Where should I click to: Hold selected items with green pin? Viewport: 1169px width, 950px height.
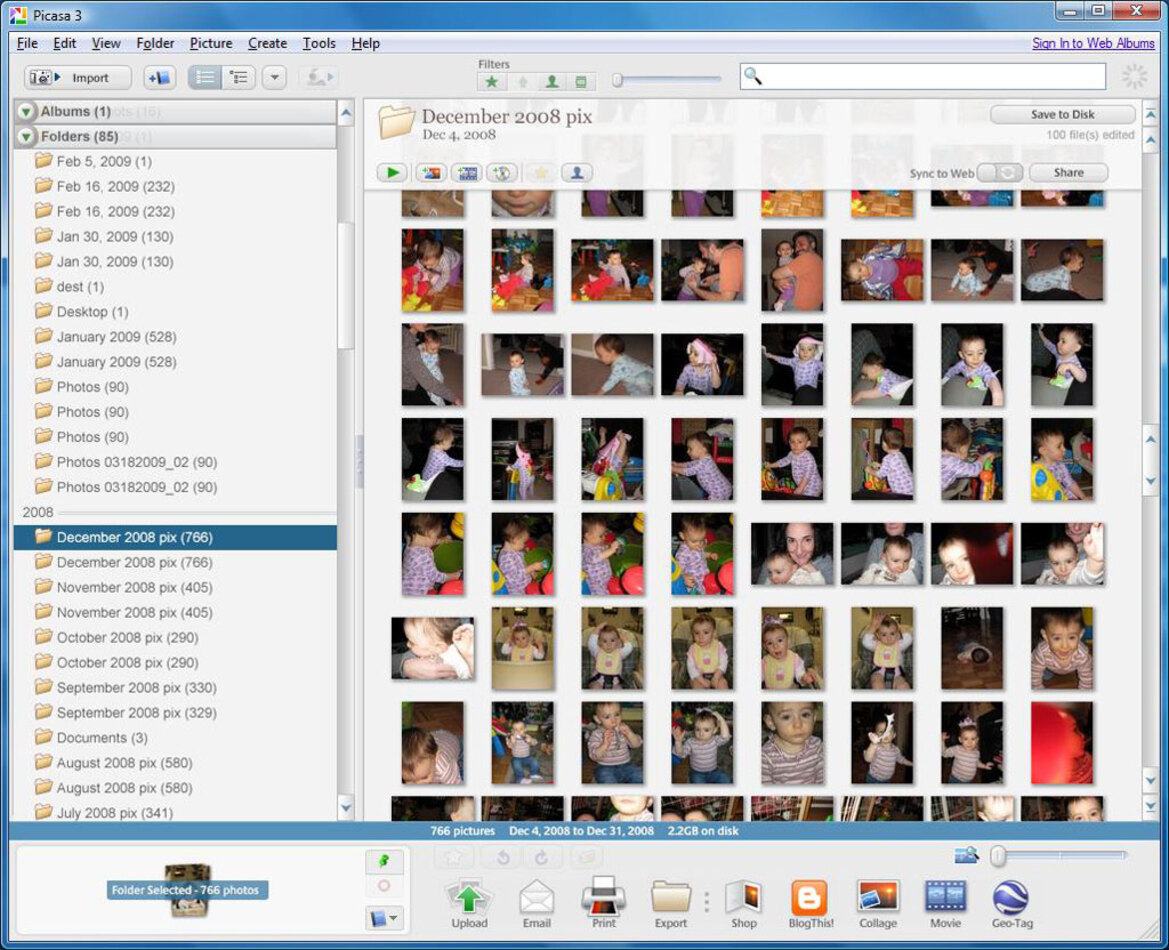[384, 861]
